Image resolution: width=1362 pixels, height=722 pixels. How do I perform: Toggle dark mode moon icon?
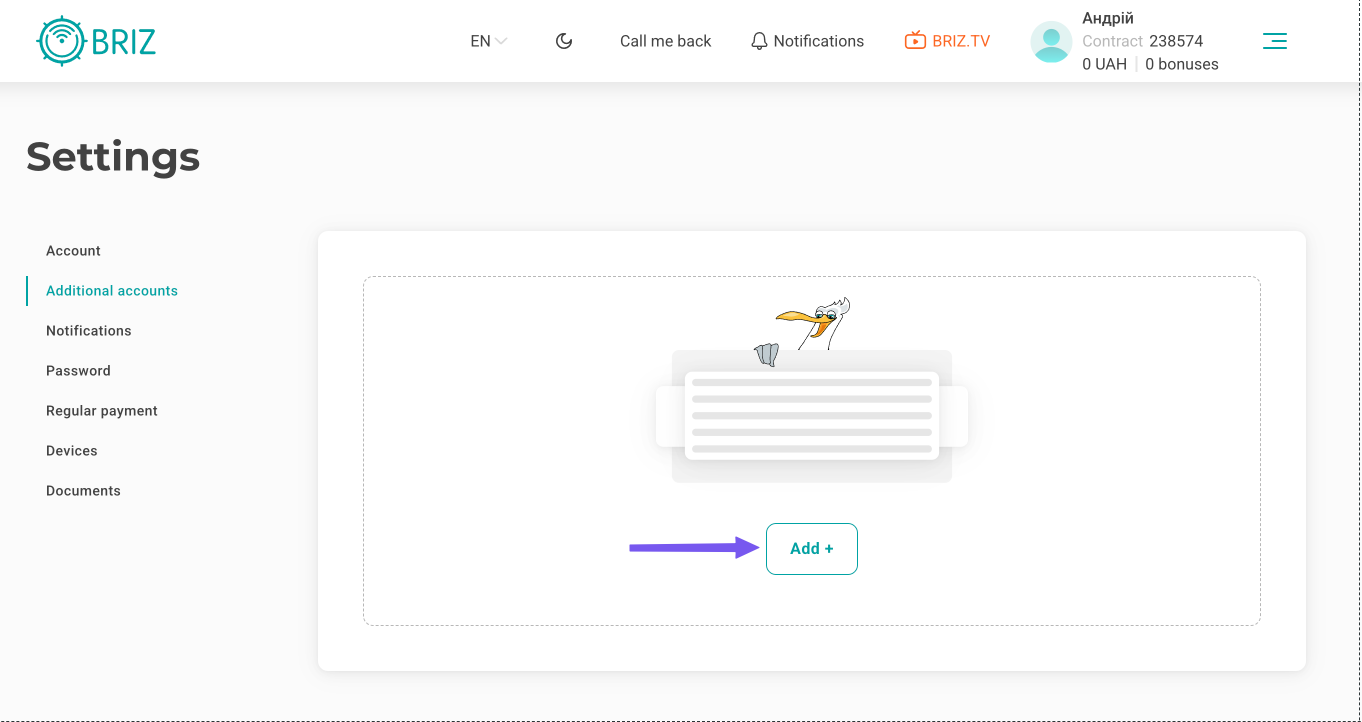(x=564, y=41)
